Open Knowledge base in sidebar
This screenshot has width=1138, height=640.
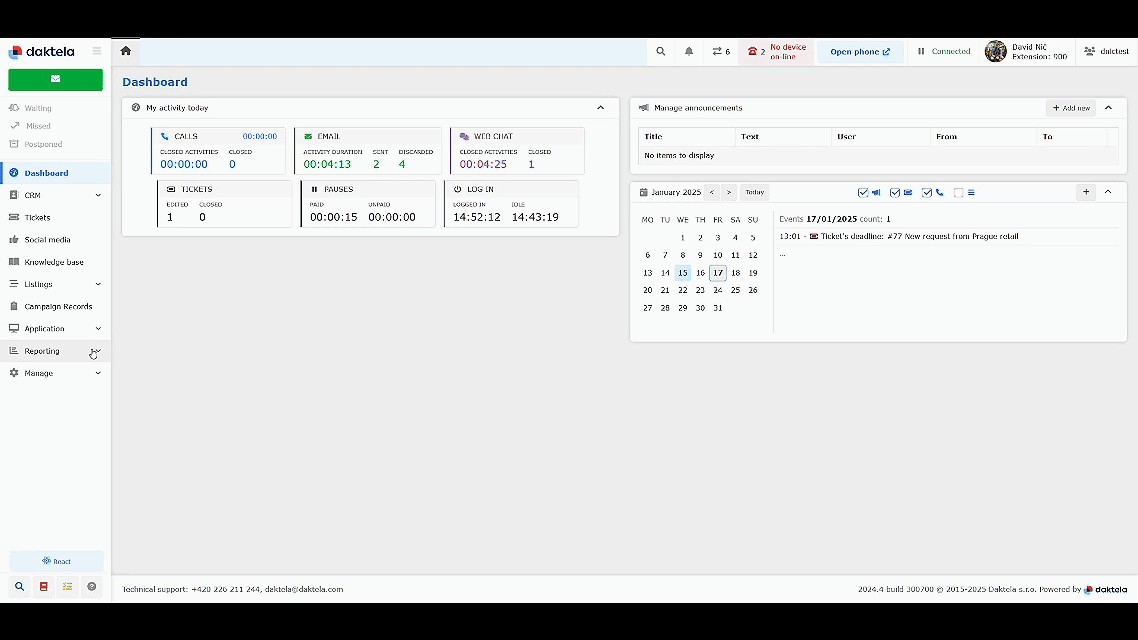point(54,262)
